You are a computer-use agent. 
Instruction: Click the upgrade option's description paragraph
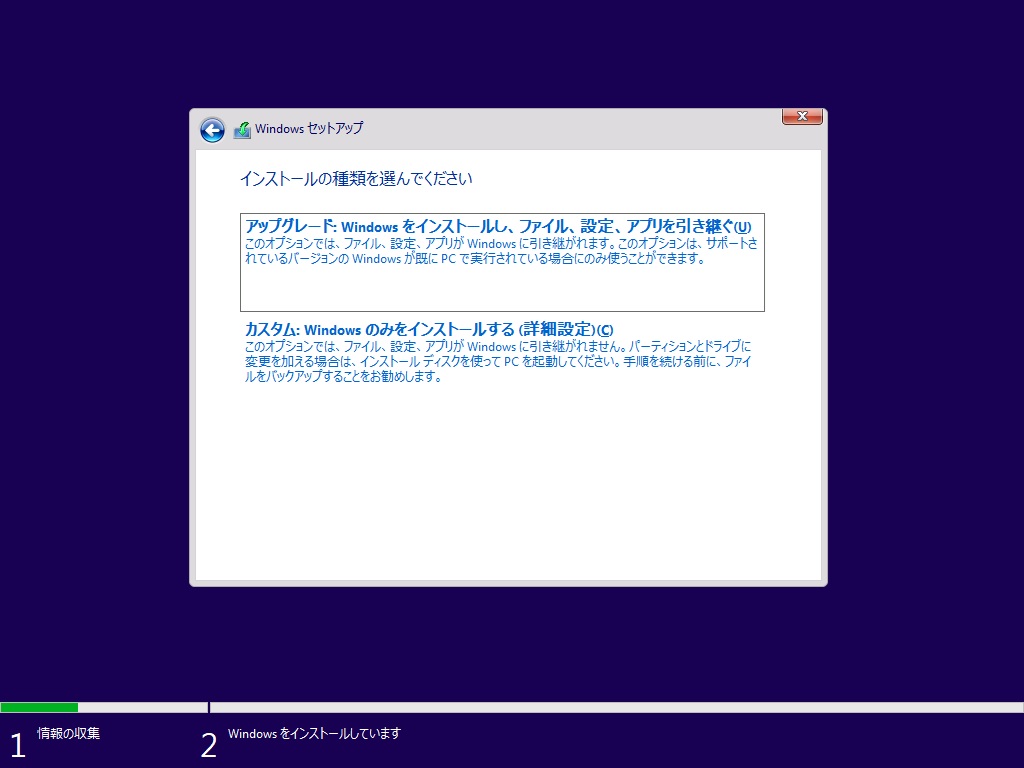500,251
